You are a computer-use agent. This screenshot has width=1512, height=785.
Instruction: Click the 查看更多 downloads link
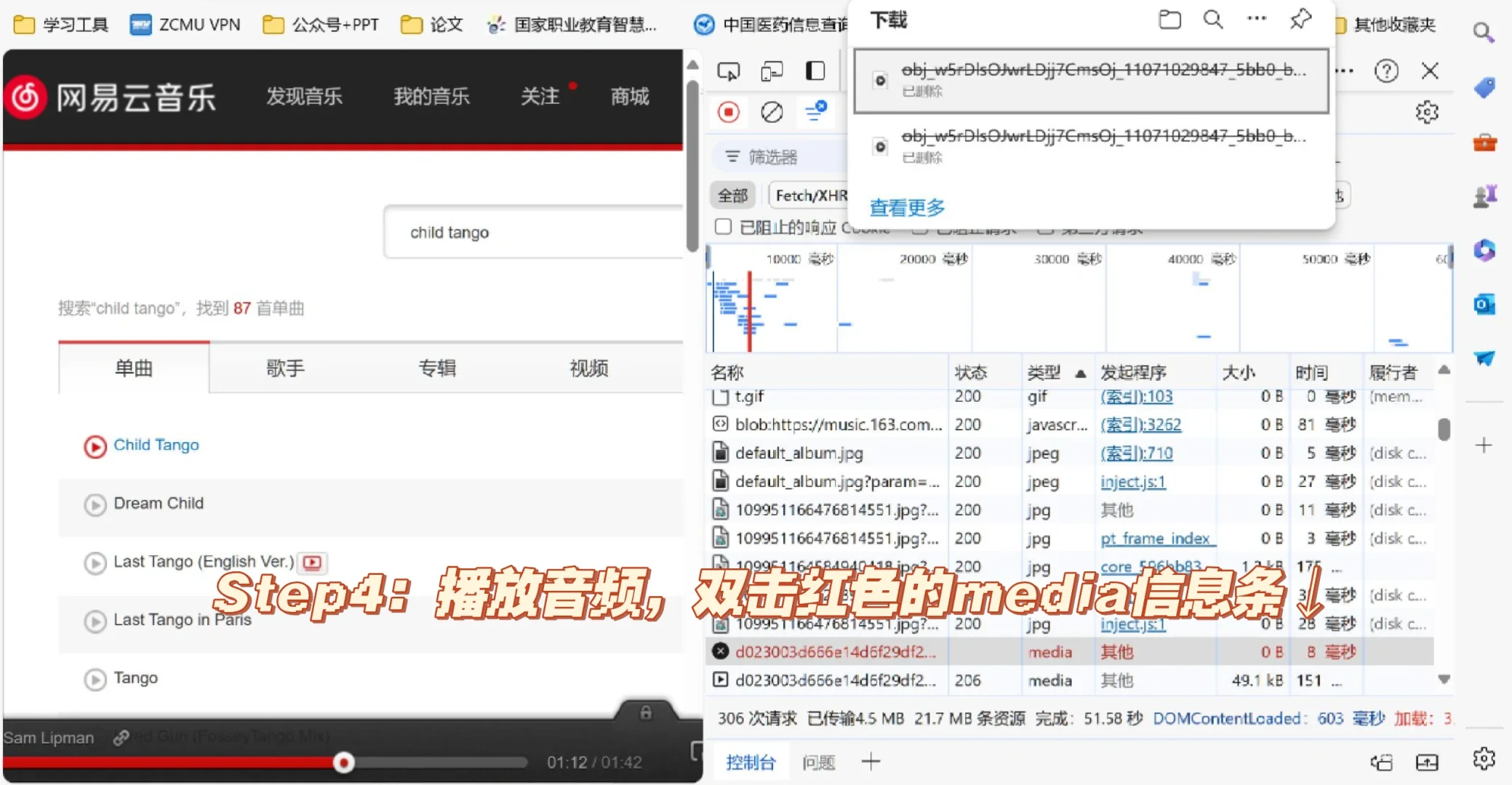[x=906, y=209]
